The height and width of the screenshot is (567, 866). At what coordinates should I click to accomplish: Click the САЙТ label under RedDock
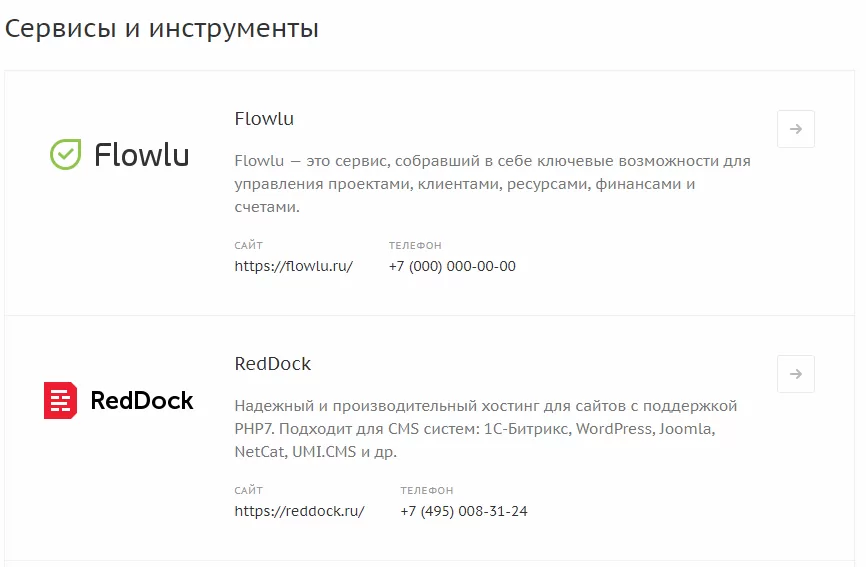pos(249,490)
